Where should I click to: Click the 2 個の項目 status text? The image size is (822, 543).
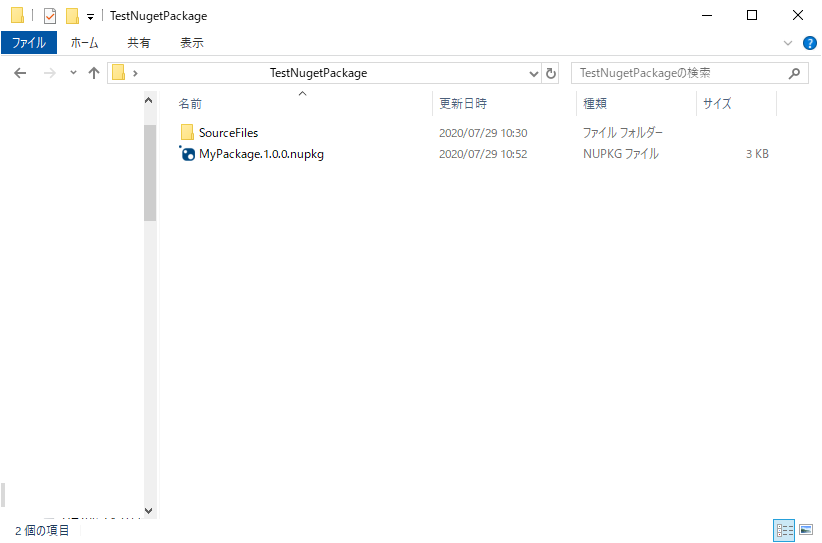[x=42, y=531]
